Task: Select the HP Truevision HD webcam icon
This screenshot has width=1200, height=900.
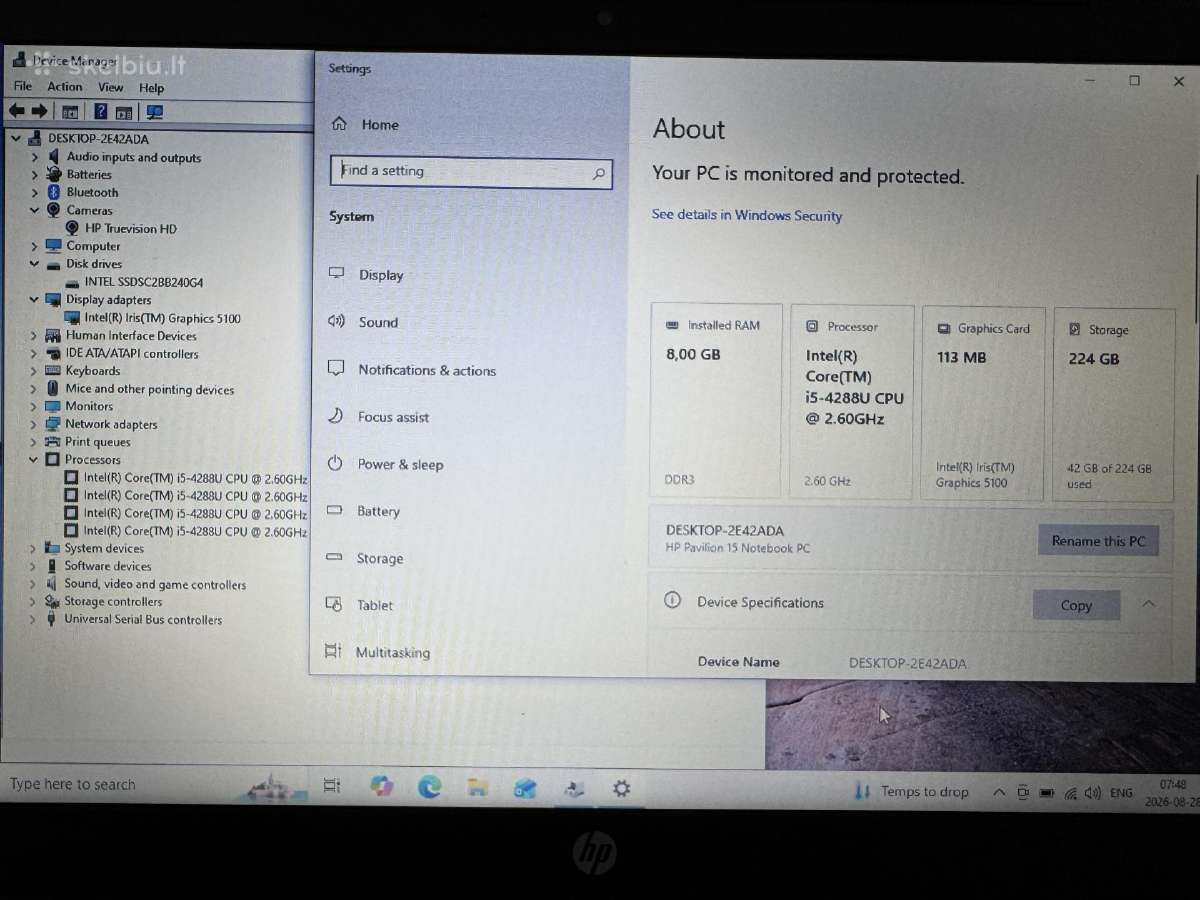Action: click(x=72, y=228)
